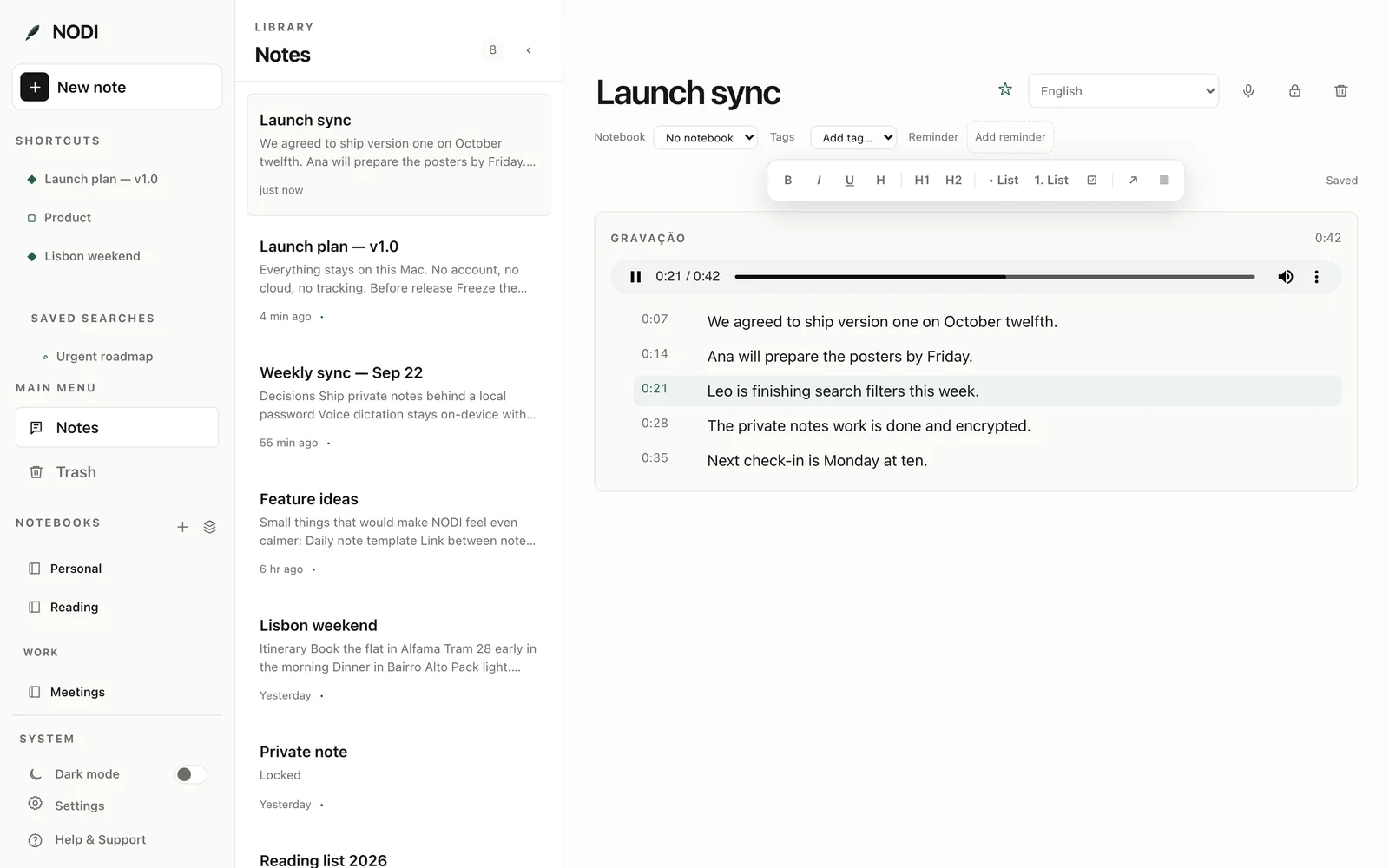Viewport: 1389px width, 868px height.
Task: Mute the recording volume
Action: [x=1286, y=277]
